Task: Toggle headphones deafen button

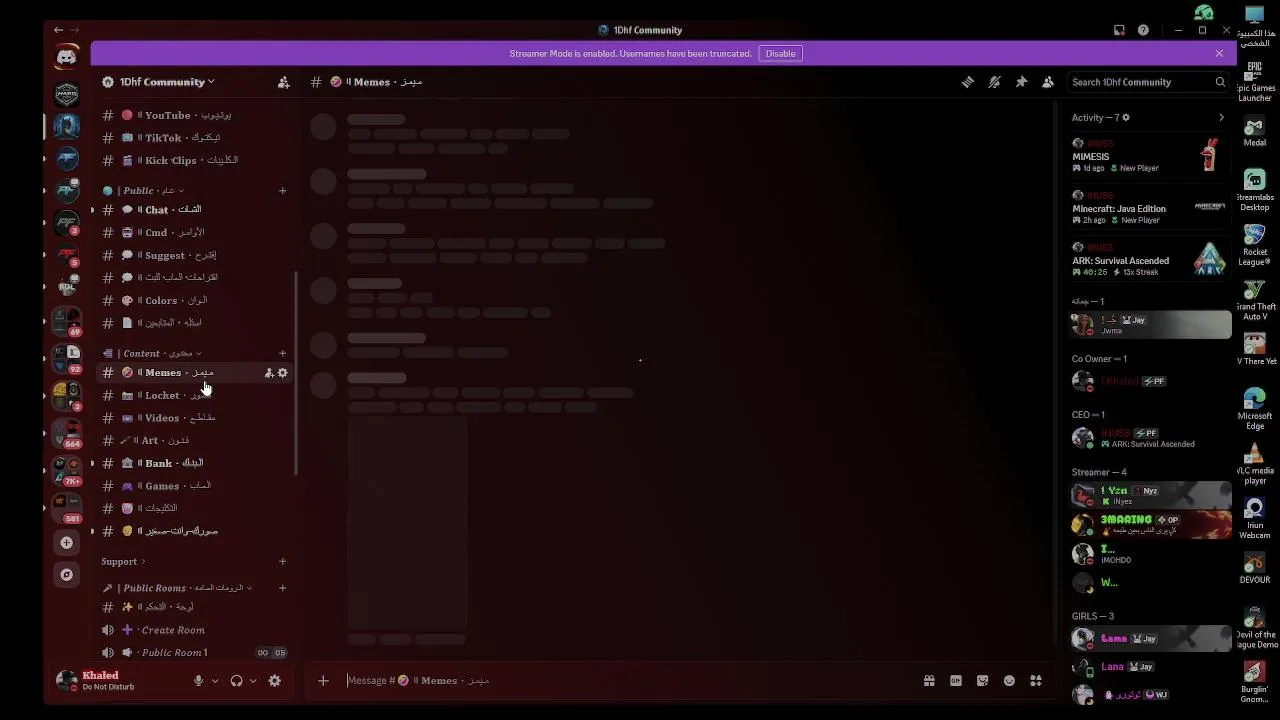Action: click(236, 681)
